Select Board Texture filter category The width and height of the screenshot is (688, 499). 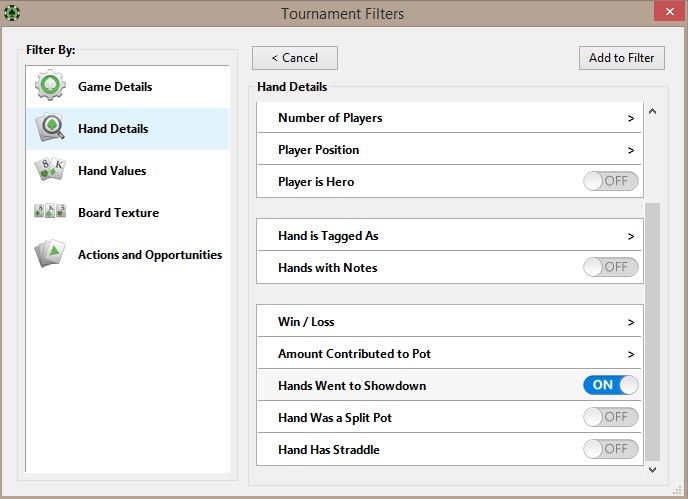tap(118, 213)
